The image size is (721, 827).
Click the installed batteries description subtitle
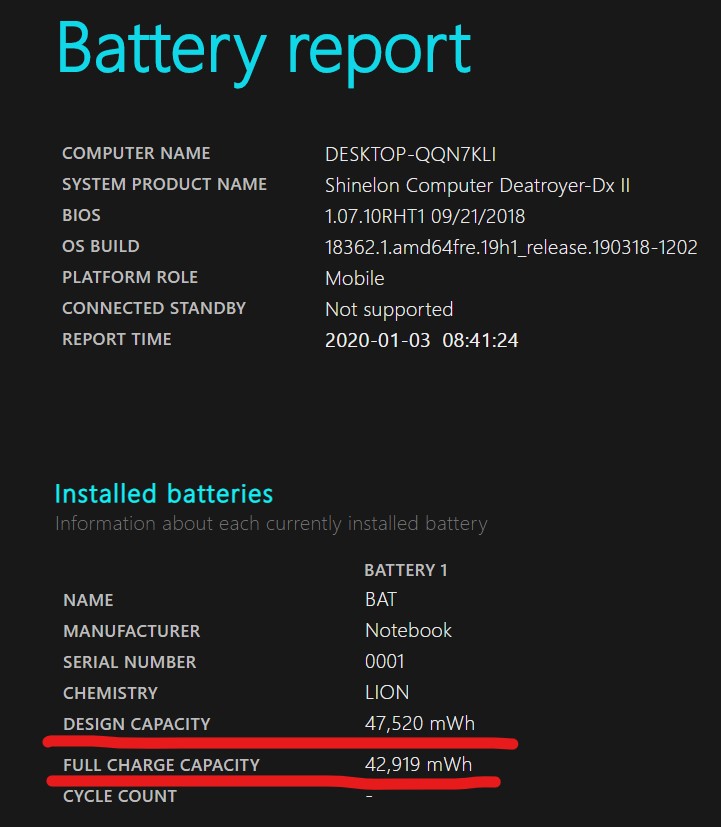(x=270, y=523)
